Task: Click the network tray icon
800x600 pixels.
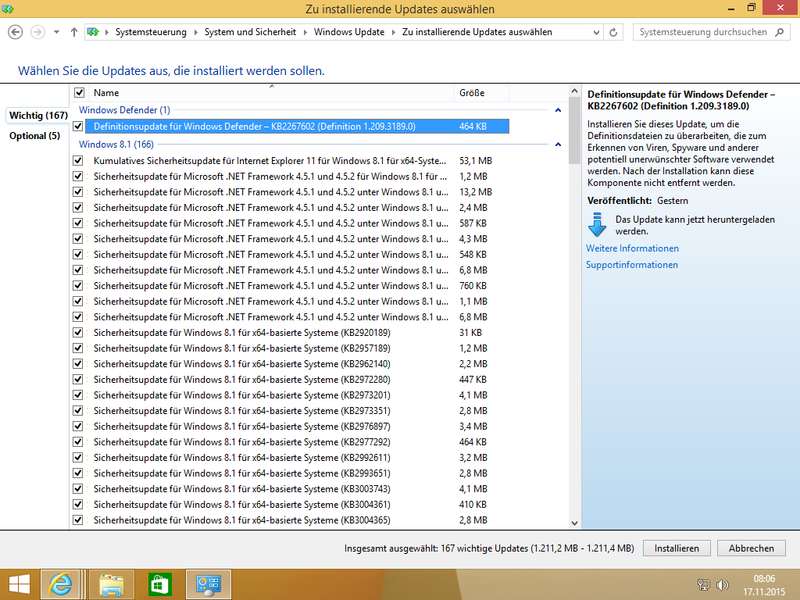Action: point(703,585)
